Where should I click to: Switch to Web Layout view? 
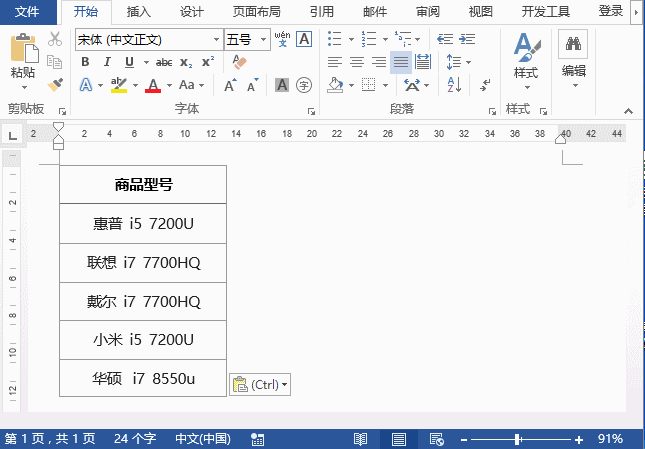[436, 439]
